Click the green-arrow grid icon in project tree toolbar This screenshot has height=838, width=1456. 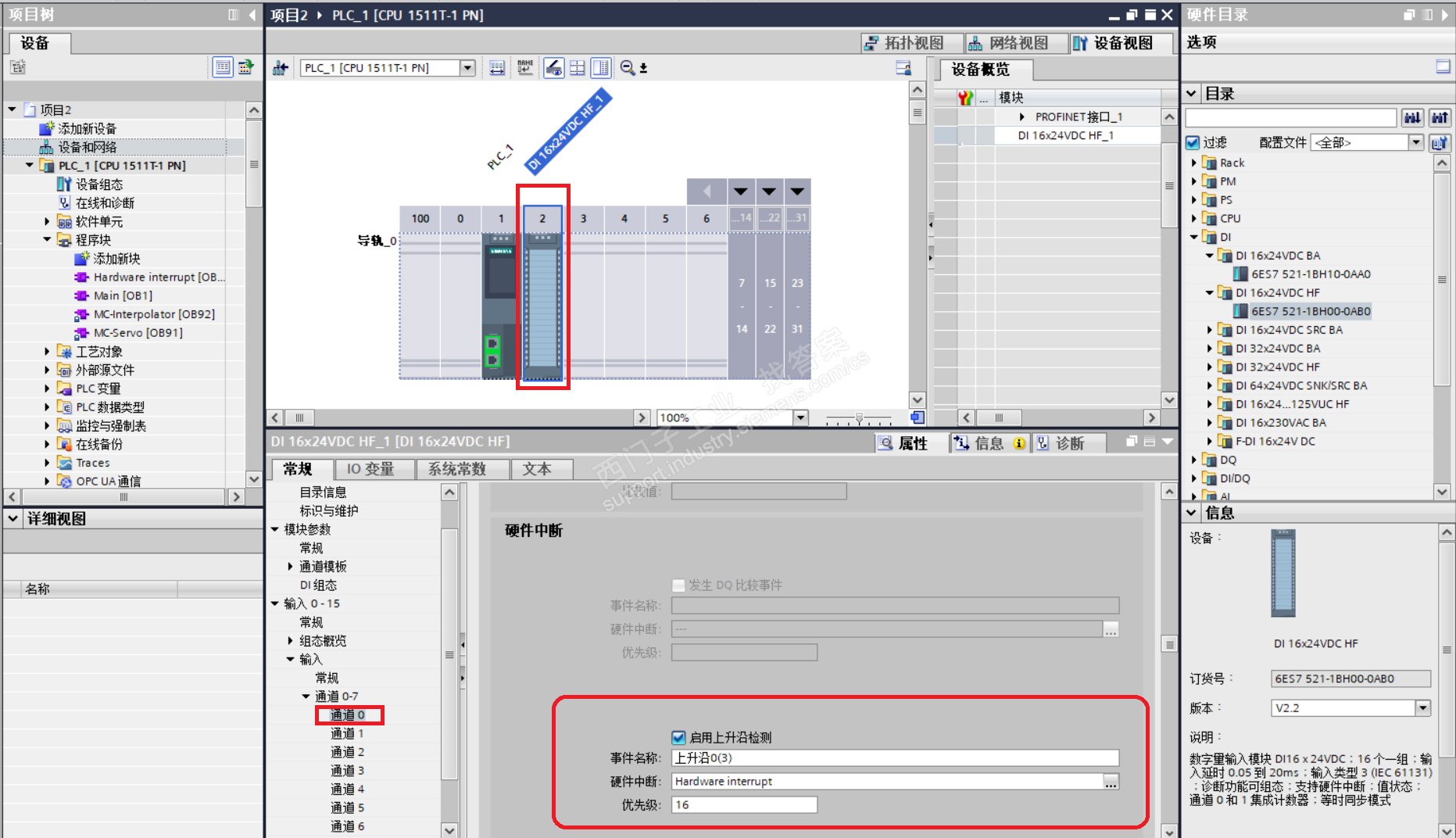[245, 67]
